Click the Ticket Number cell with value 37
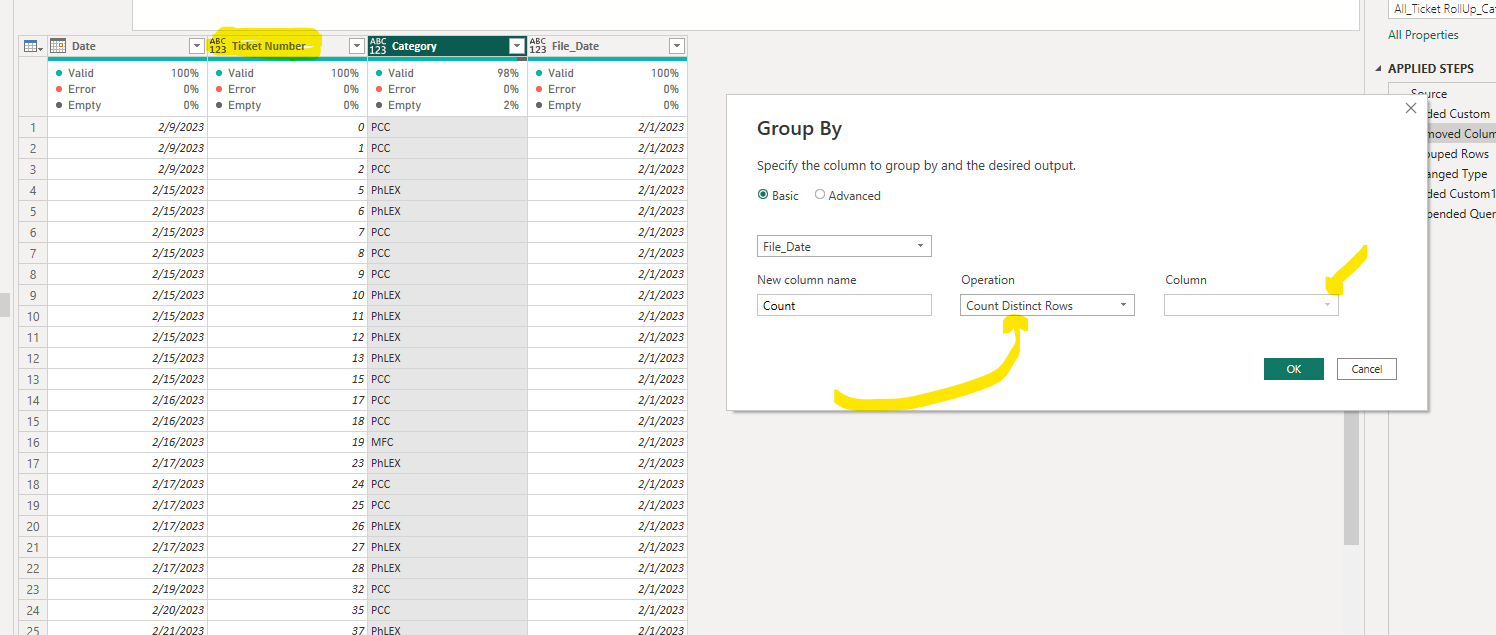The height and width of the screenshot is (635, 1496). tap(288, 630)
